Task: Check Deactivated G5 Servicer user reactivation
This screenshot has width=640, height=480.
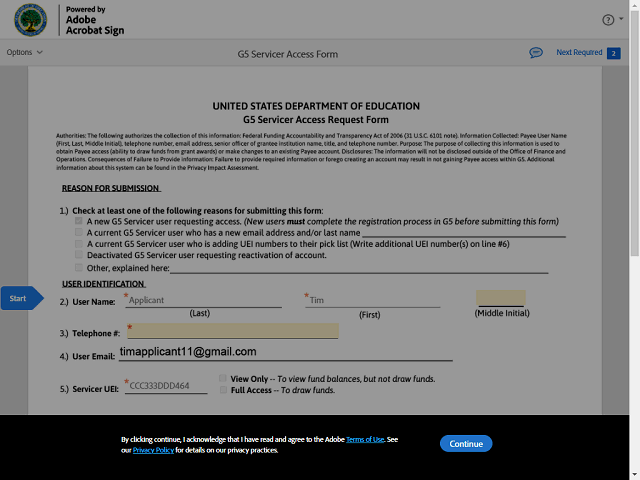Action: (79, 255)
